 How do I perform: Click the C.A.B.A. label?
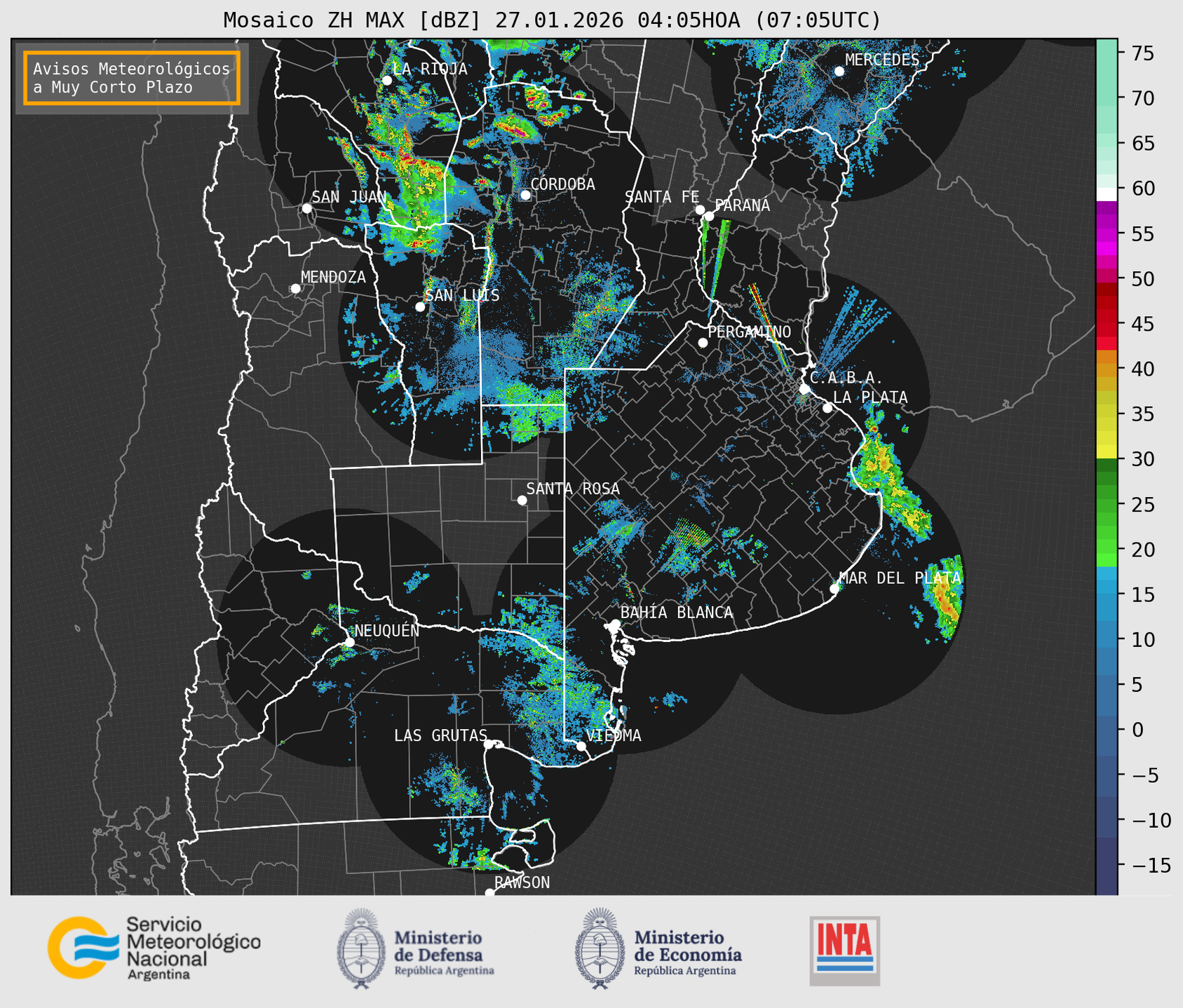tap(846, 378)
